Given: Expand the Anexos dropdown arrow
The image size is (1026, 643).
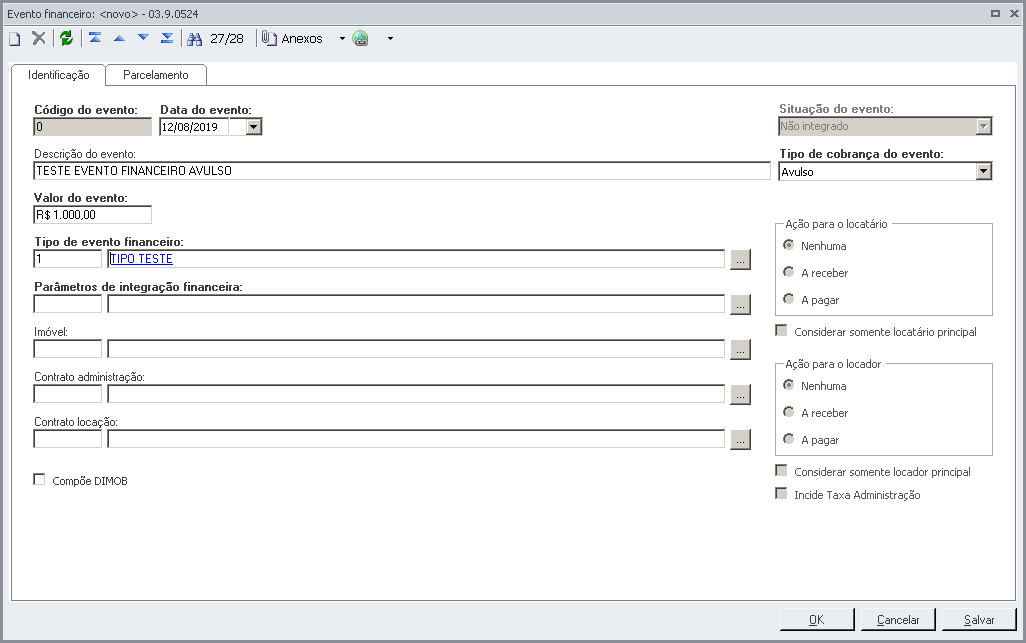Looking at the screenshot, I should click(342, 39).
